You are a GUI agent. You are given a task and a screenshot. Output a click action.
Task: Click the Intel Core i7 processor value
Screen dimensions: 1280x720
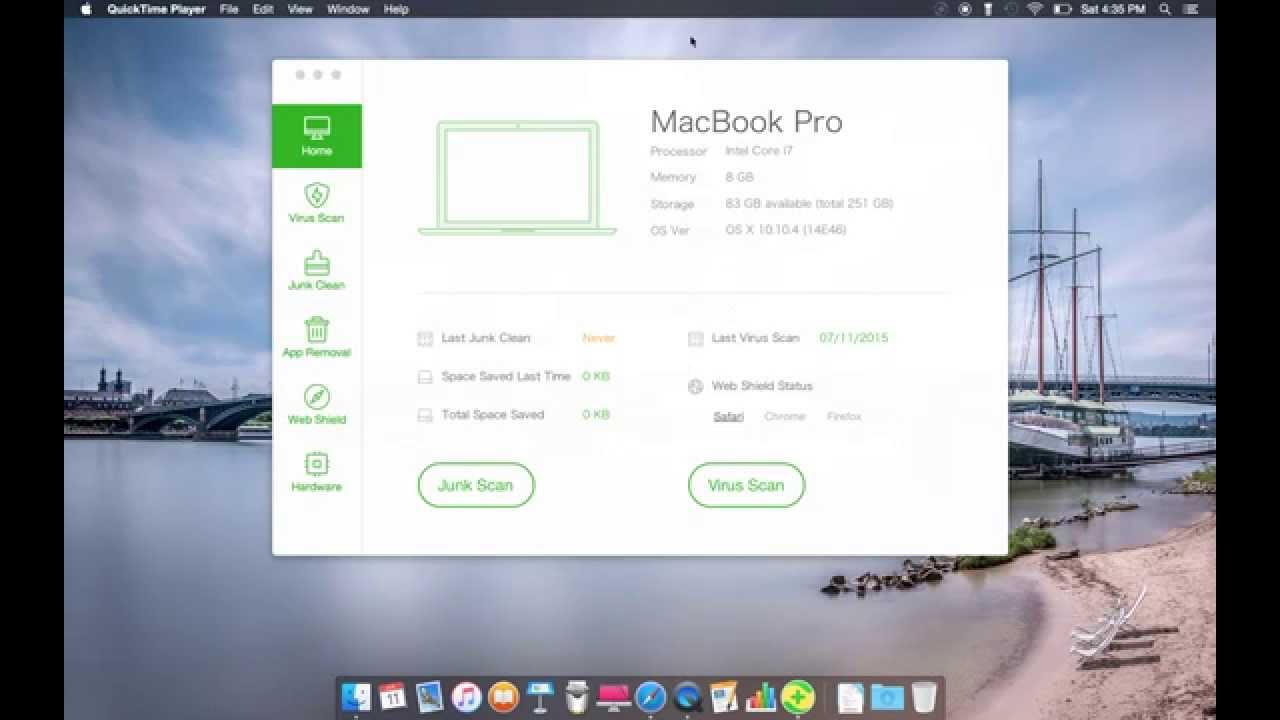point(759,151)
